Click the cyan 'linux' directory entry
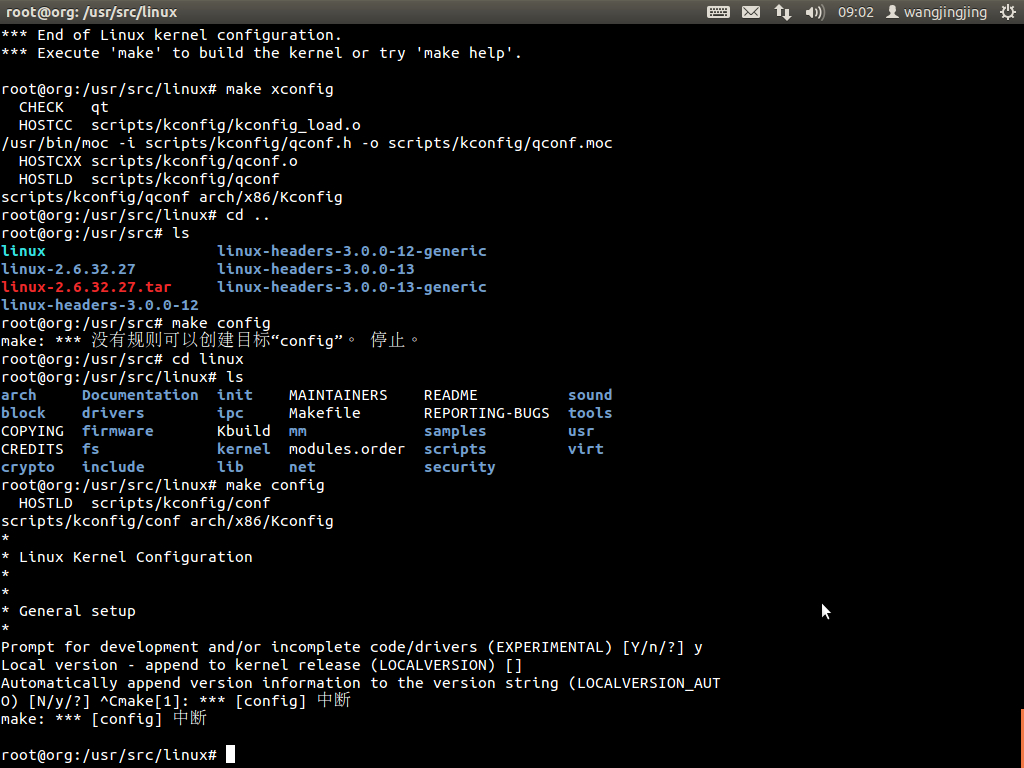This screenshot has width=1024, height=768. click(24, 251)
